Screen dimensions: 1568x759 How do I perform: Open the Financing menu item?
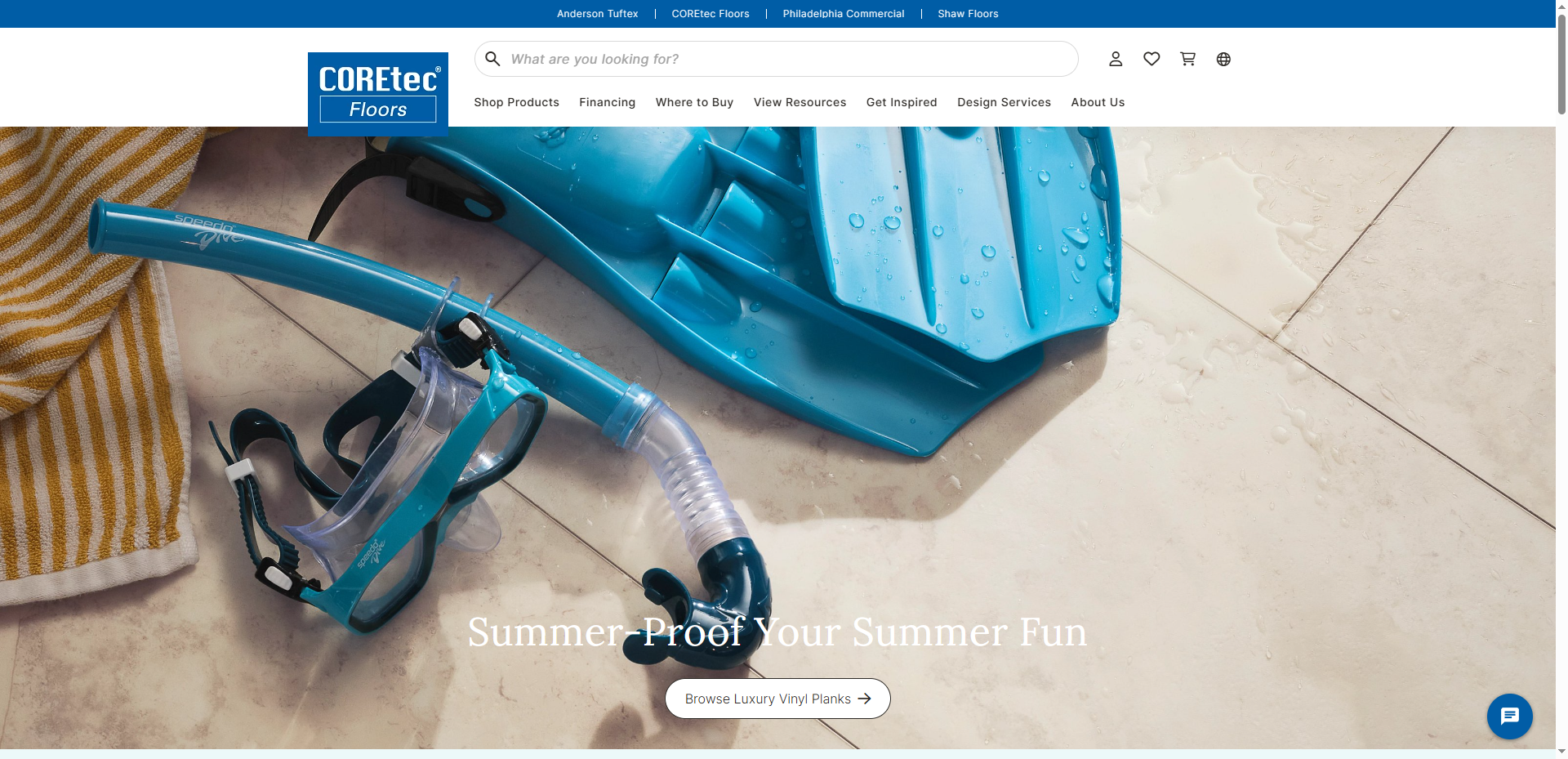coord(607,102)
